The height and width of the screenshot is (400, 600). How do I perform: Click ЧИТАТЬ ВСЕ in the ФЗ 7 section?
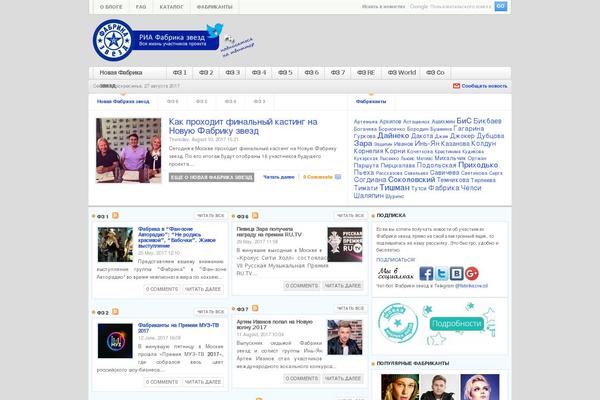[351, 308]
